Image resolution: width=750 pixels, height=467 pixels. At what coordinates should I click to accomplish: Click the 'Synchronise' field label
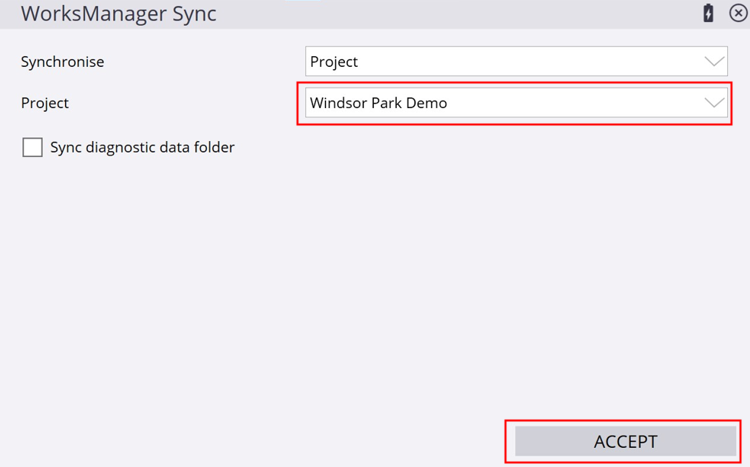[62, 62]
